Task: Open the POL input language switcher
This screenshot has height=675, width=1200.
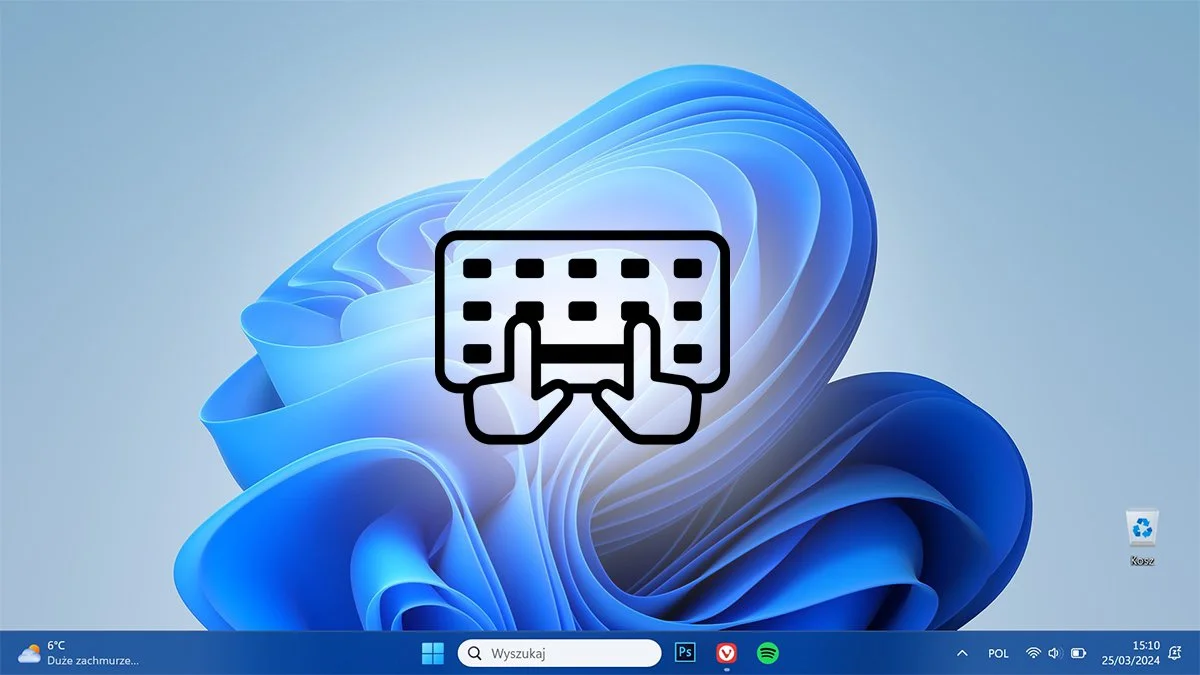Action: pyautogui.click(x=997, y=652)
